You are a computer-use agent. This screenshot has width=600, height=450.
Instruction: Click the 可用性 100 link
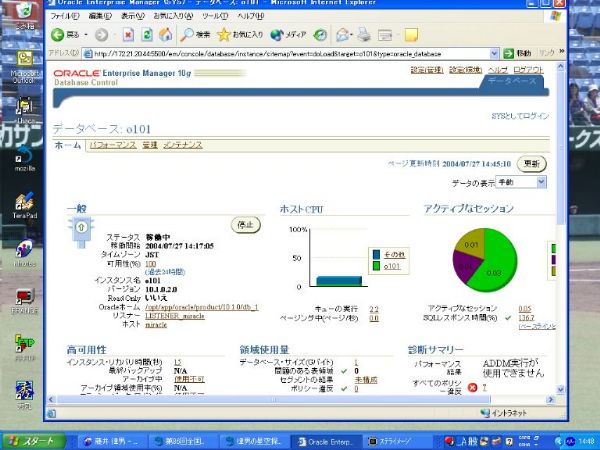pyautogui.click(x=150, y=264)
